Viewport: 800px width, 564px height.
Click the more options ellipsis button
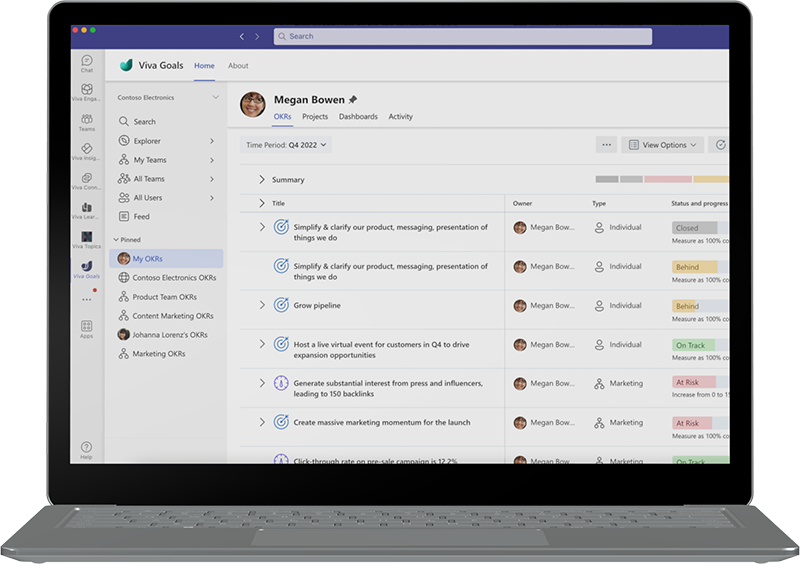[606, 145]
